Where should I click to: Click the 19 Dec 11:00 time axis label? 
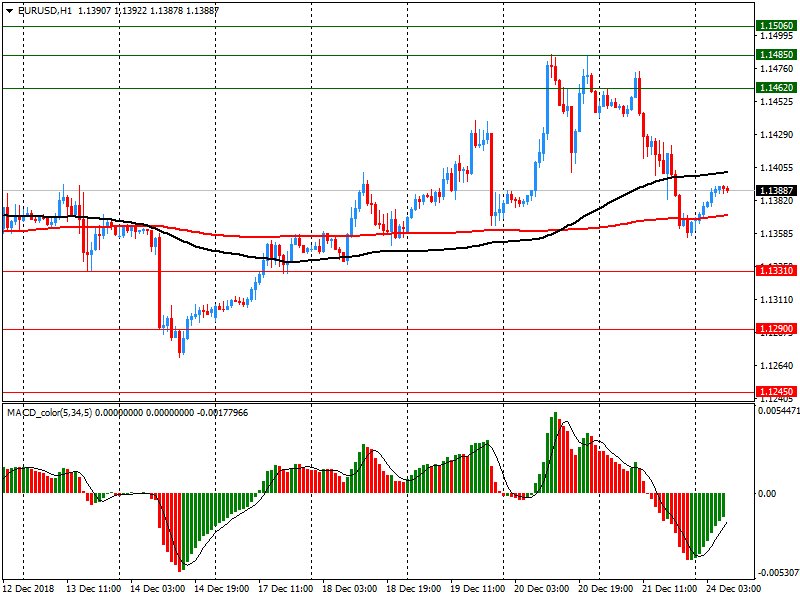coord(478,591)
